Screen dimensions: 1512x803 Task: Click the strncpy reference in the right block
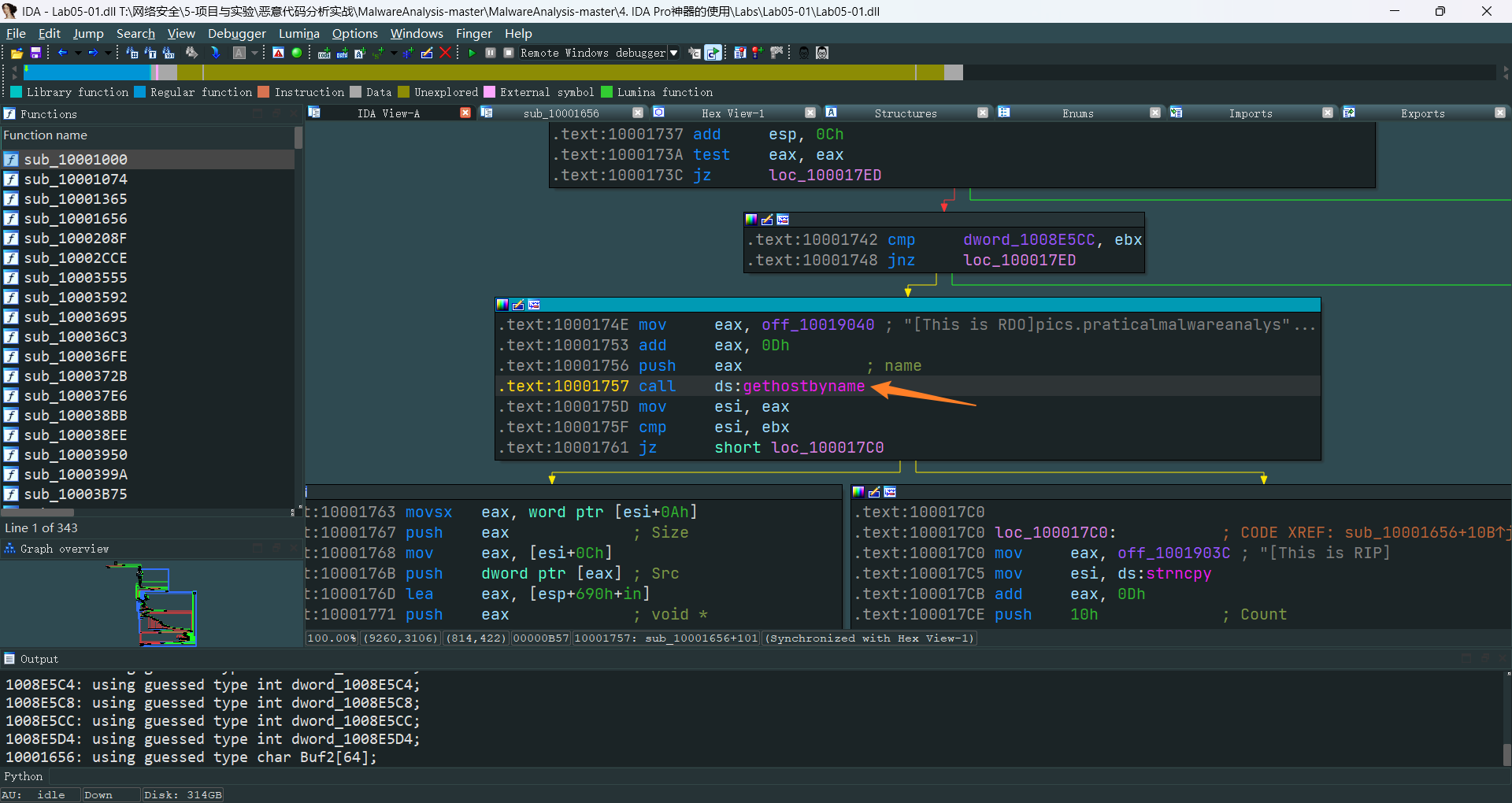point(1178,574)
